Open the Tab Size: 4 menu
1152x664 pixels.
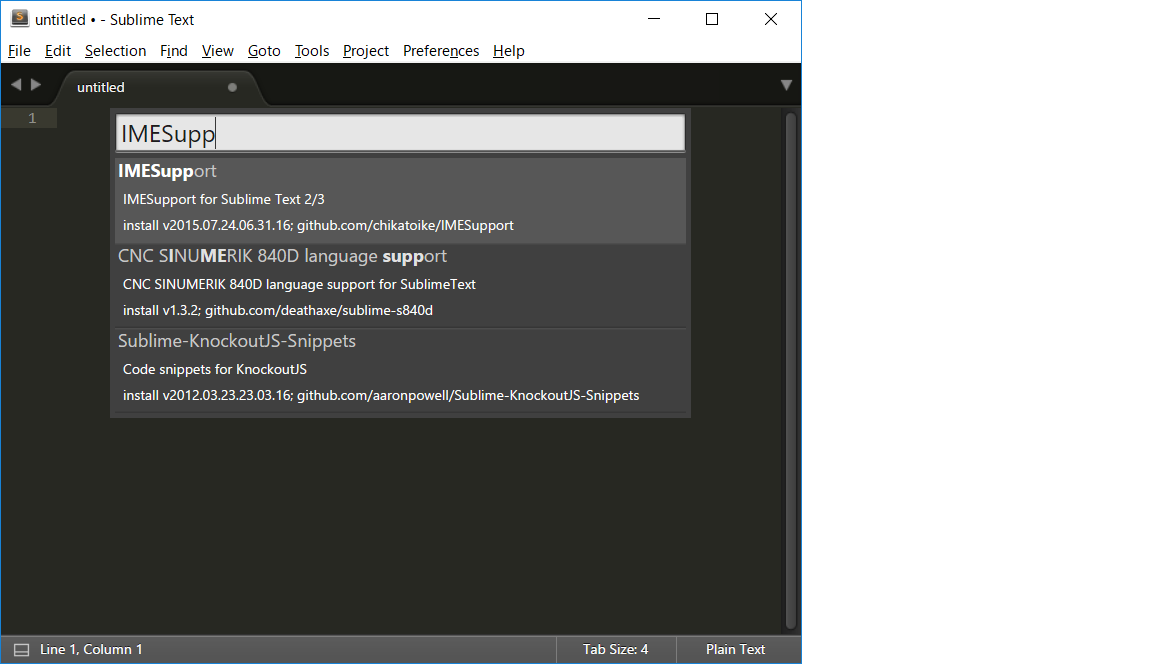615,649
